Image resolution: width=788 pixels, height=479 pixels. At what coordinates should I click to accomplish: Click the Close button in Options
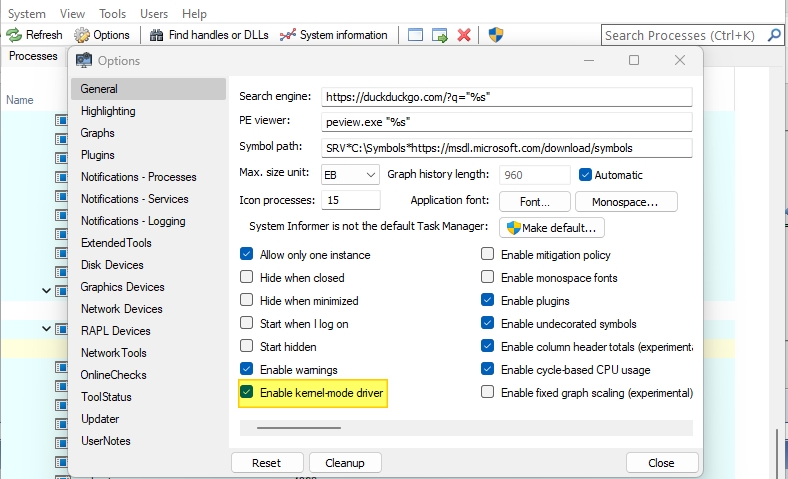(x=662, y=463)
